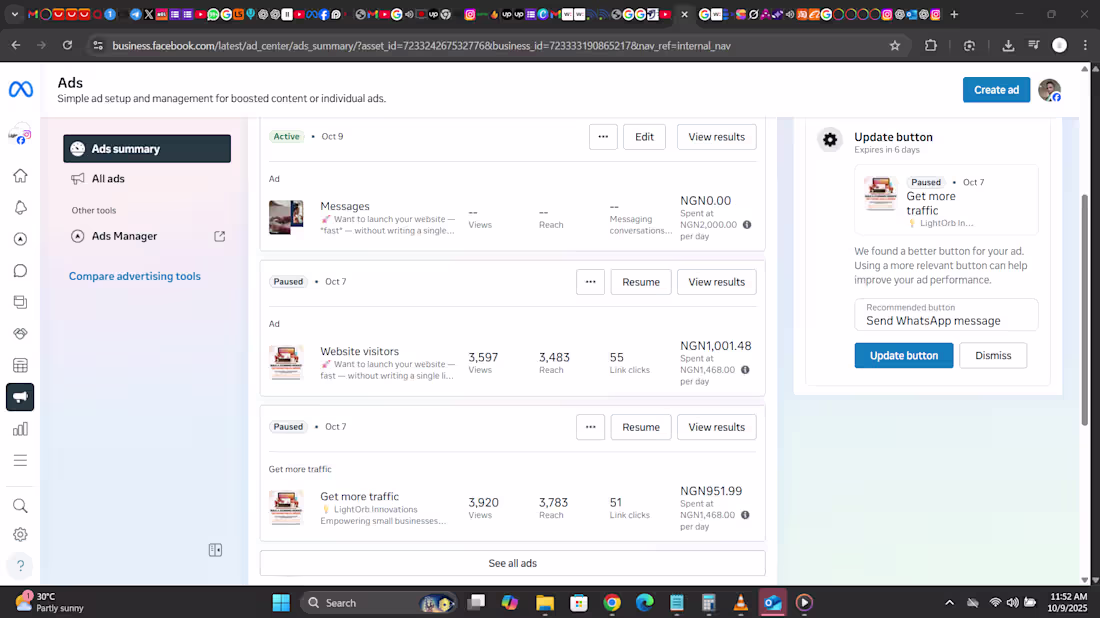
Task: Click the Messages ad thumbnail
Action: tap(286, 217)
